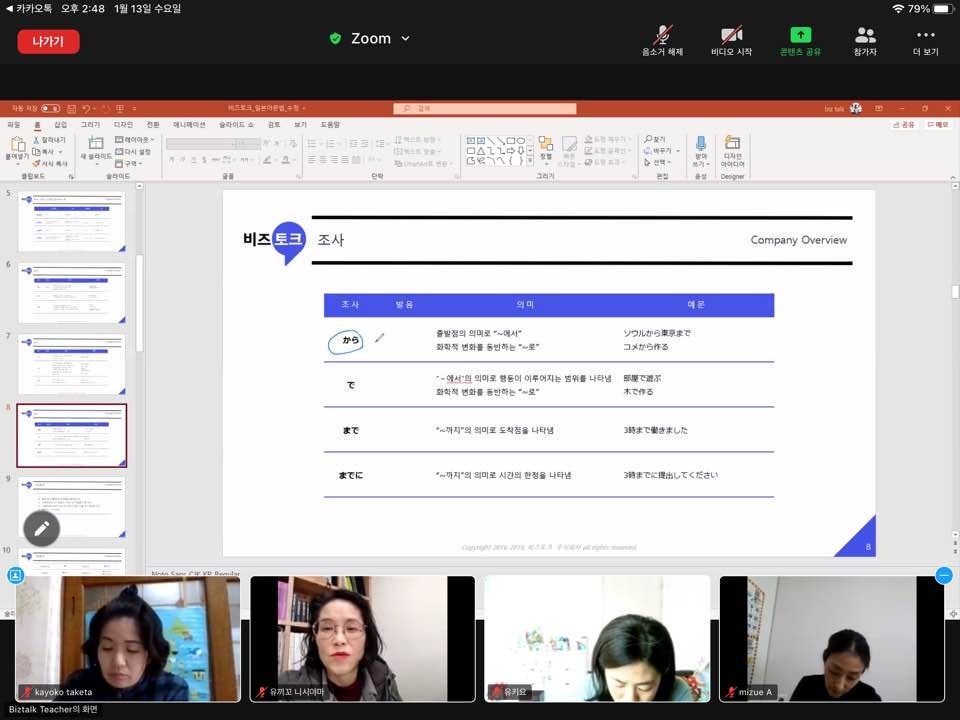The width and height of the screenshot is (960, 720).
Task: Expand the 붙여넣기 paste options arrow
Action: click(17, 164)
